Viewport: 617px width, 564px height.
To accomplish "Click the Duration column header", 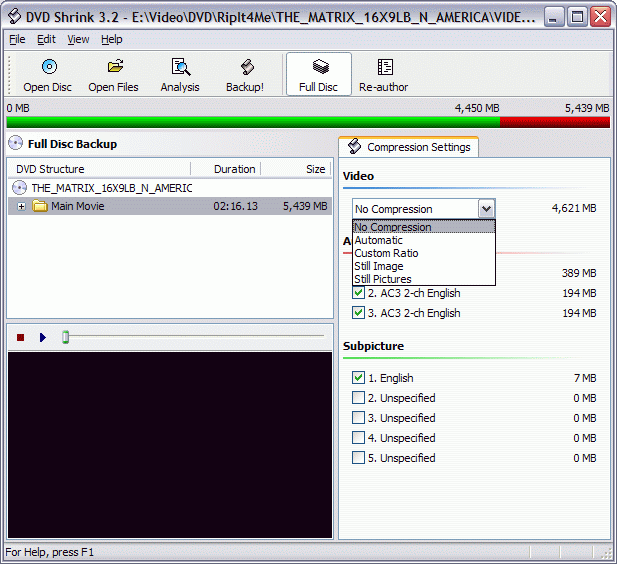I will 234,169.
